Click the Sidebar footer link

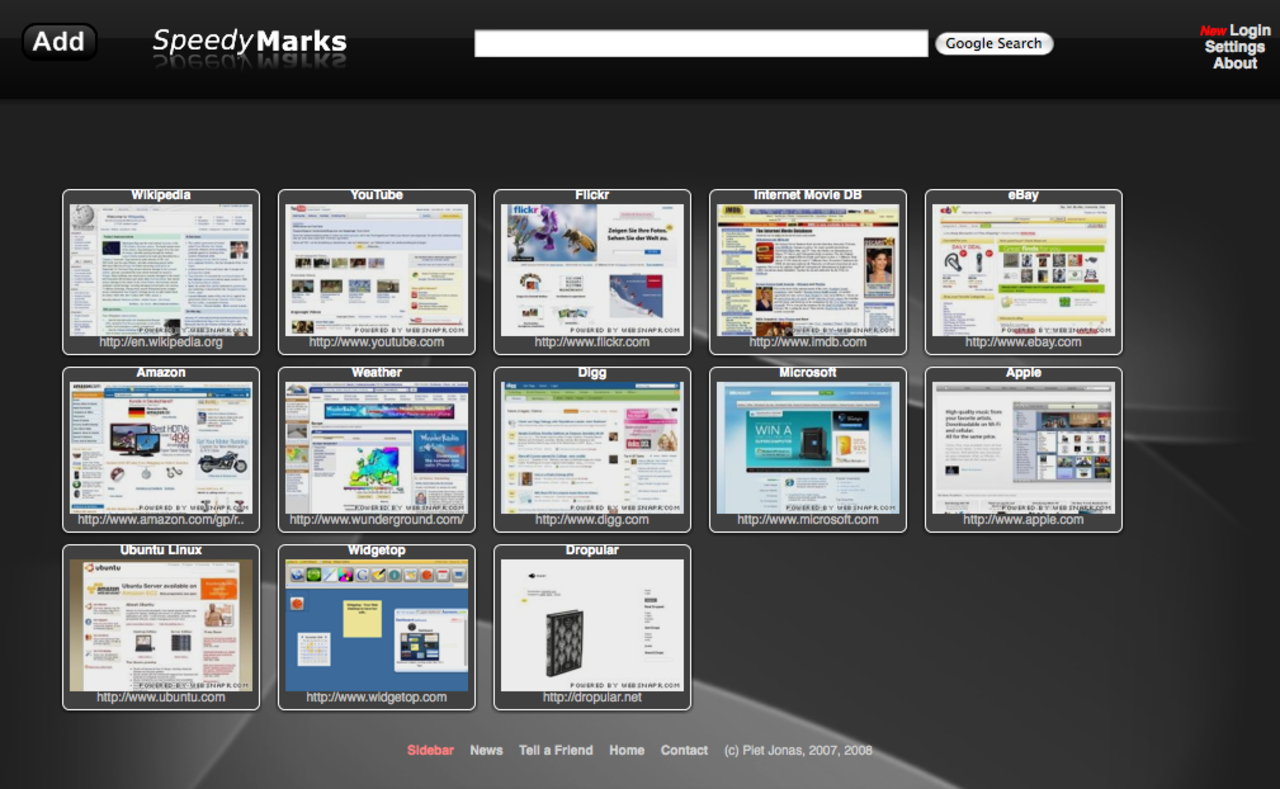point(430,750)
